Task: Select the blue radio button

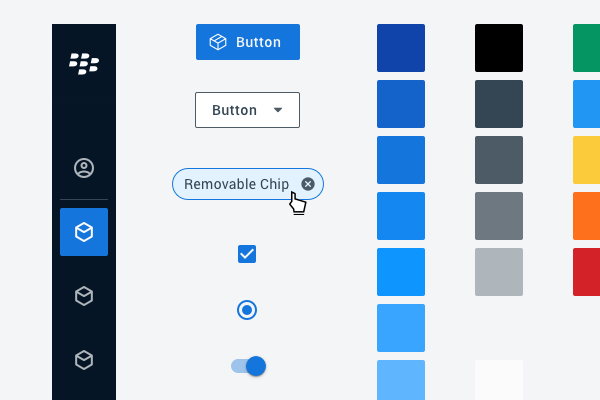Action: pyautogui.click(x=247, y=310)
